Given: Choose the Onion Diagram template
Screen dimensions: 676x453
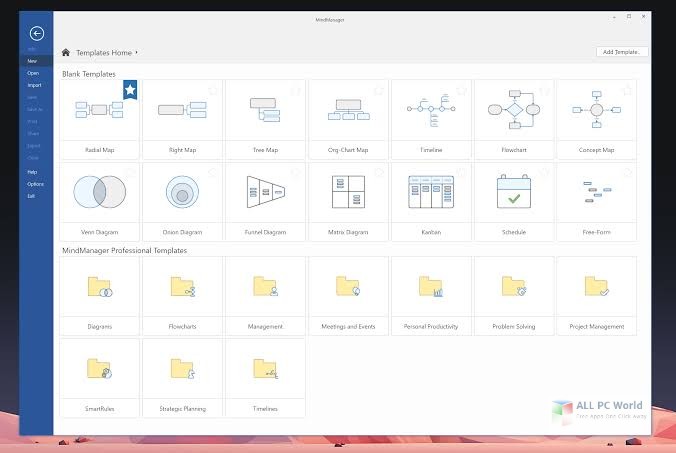Looking at the screenshot, I should coord(182,201).
